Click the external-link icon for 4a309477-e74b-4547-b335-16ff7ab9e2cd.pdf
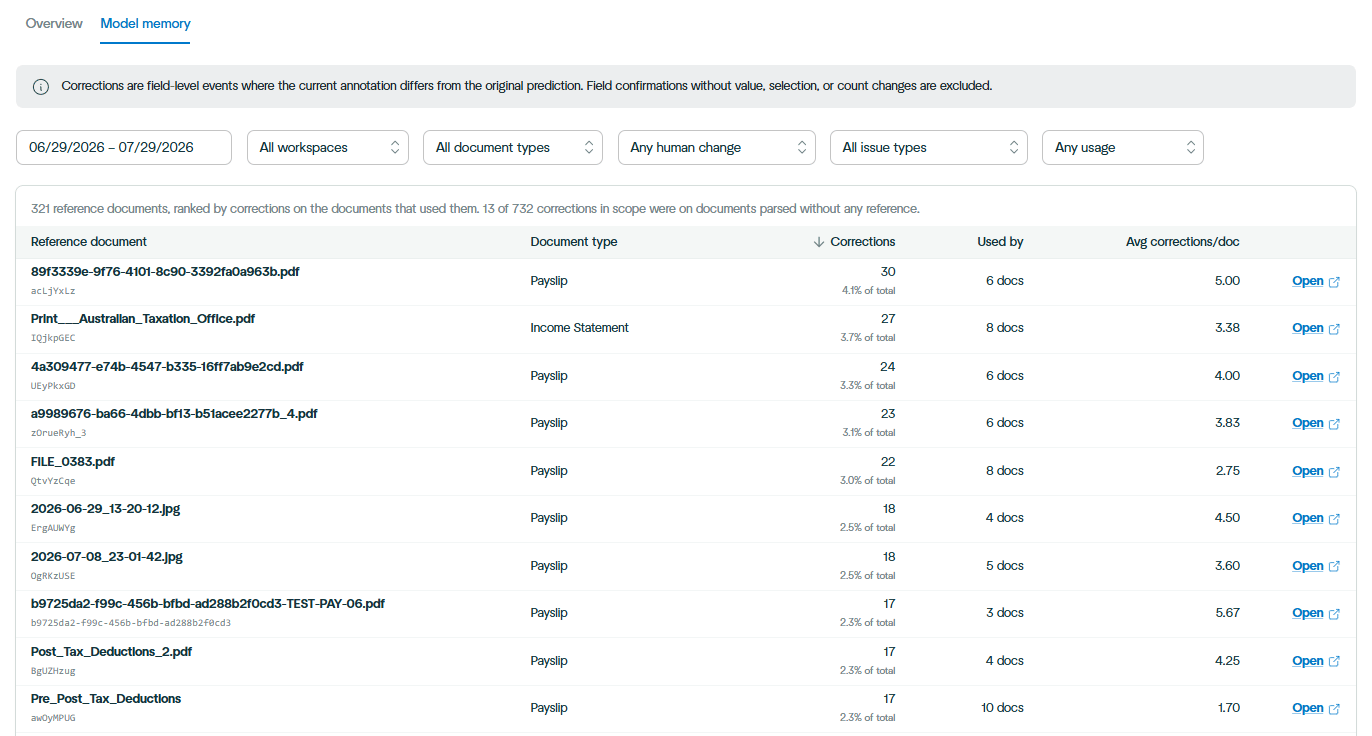The width and height of the screenshot is (1372, 736). [x=1334, y=377]
